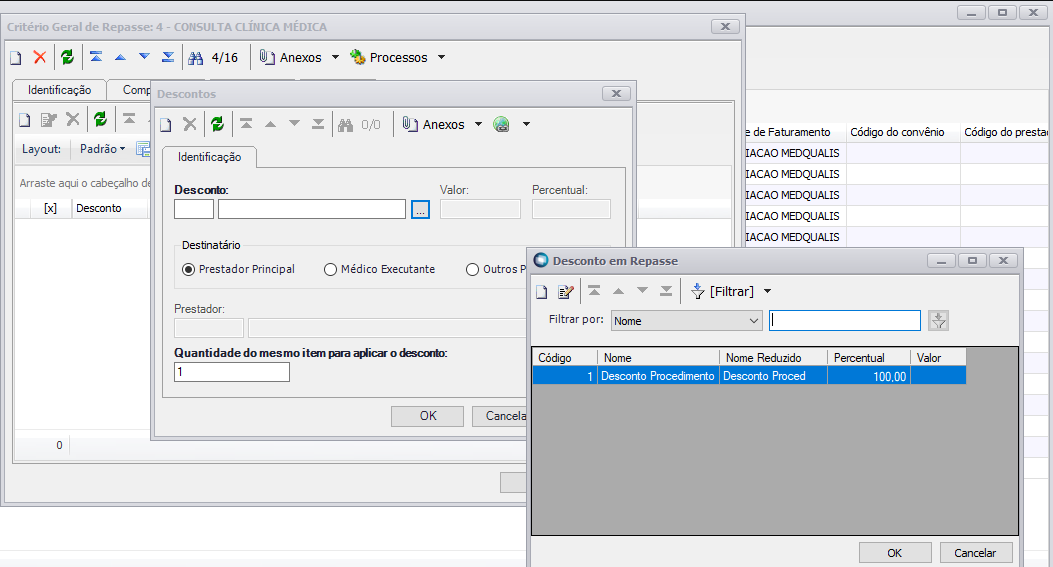1053x567 pixels.
Task: Click New record icon in Critério Geral toolbar
Action: click(15, 58)
